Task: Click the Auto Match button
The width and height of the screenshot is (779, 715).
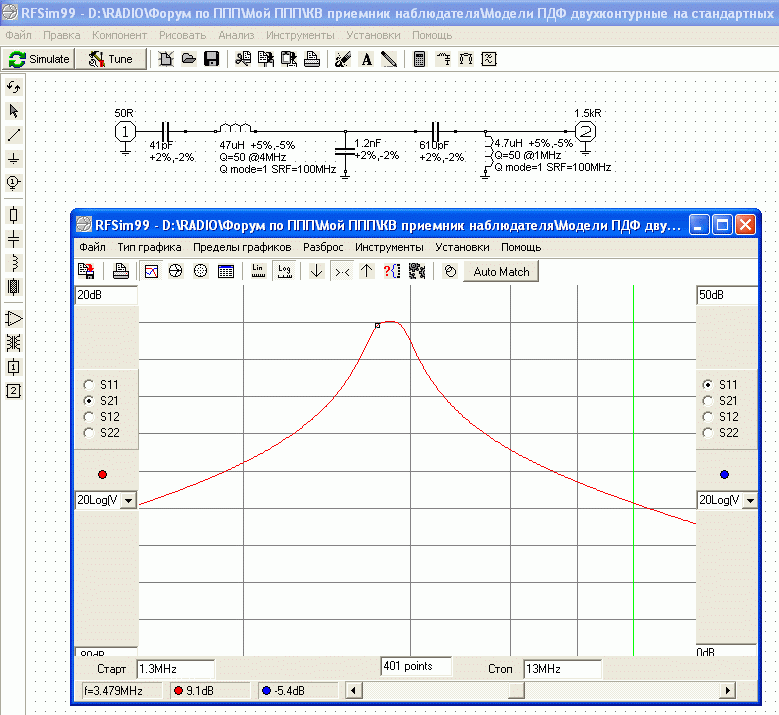Action: pos(501,272)
